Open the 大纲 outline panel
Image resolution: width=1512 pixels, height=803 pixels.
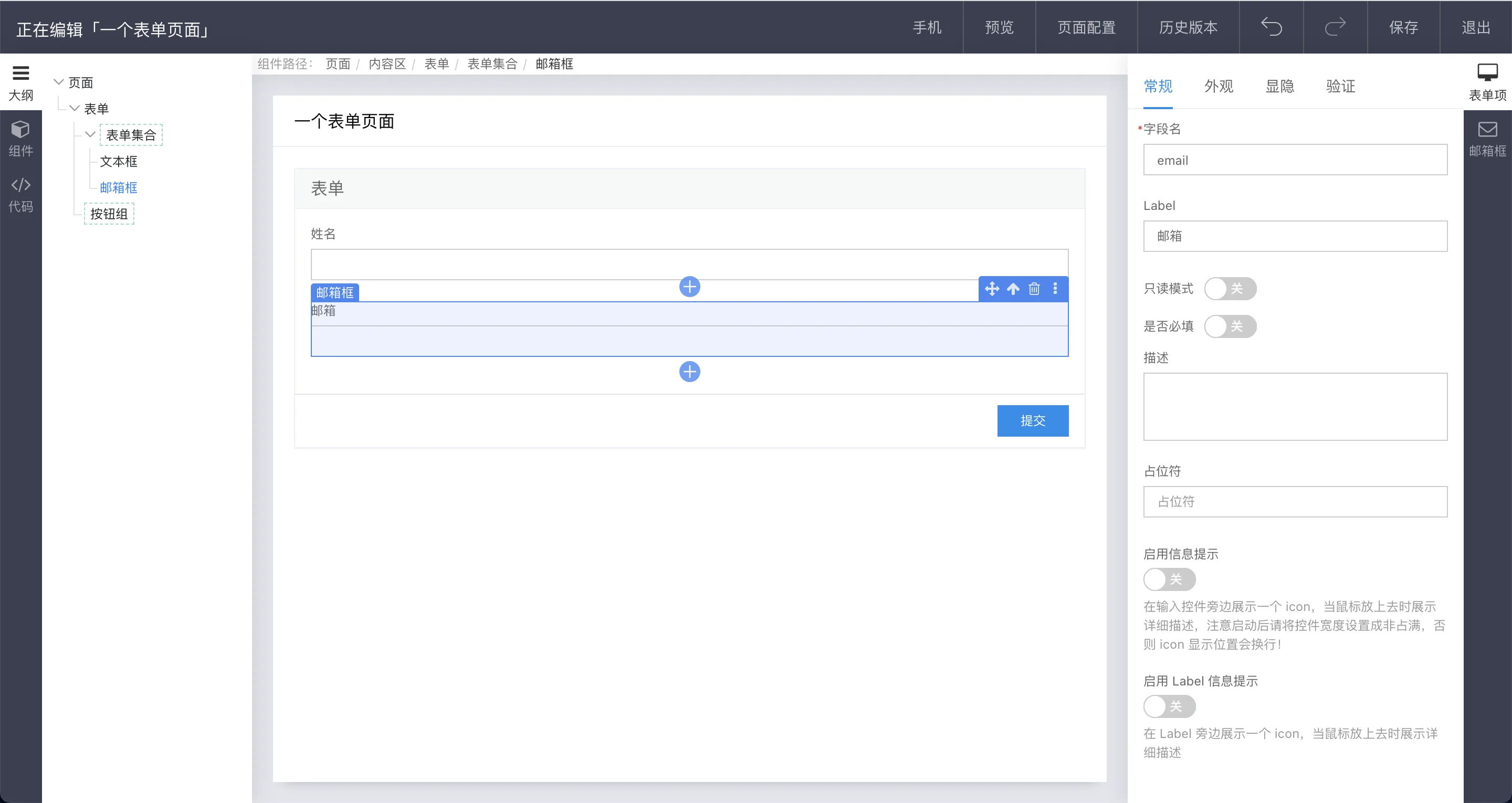pyautogui.click(x=20, y=82)
